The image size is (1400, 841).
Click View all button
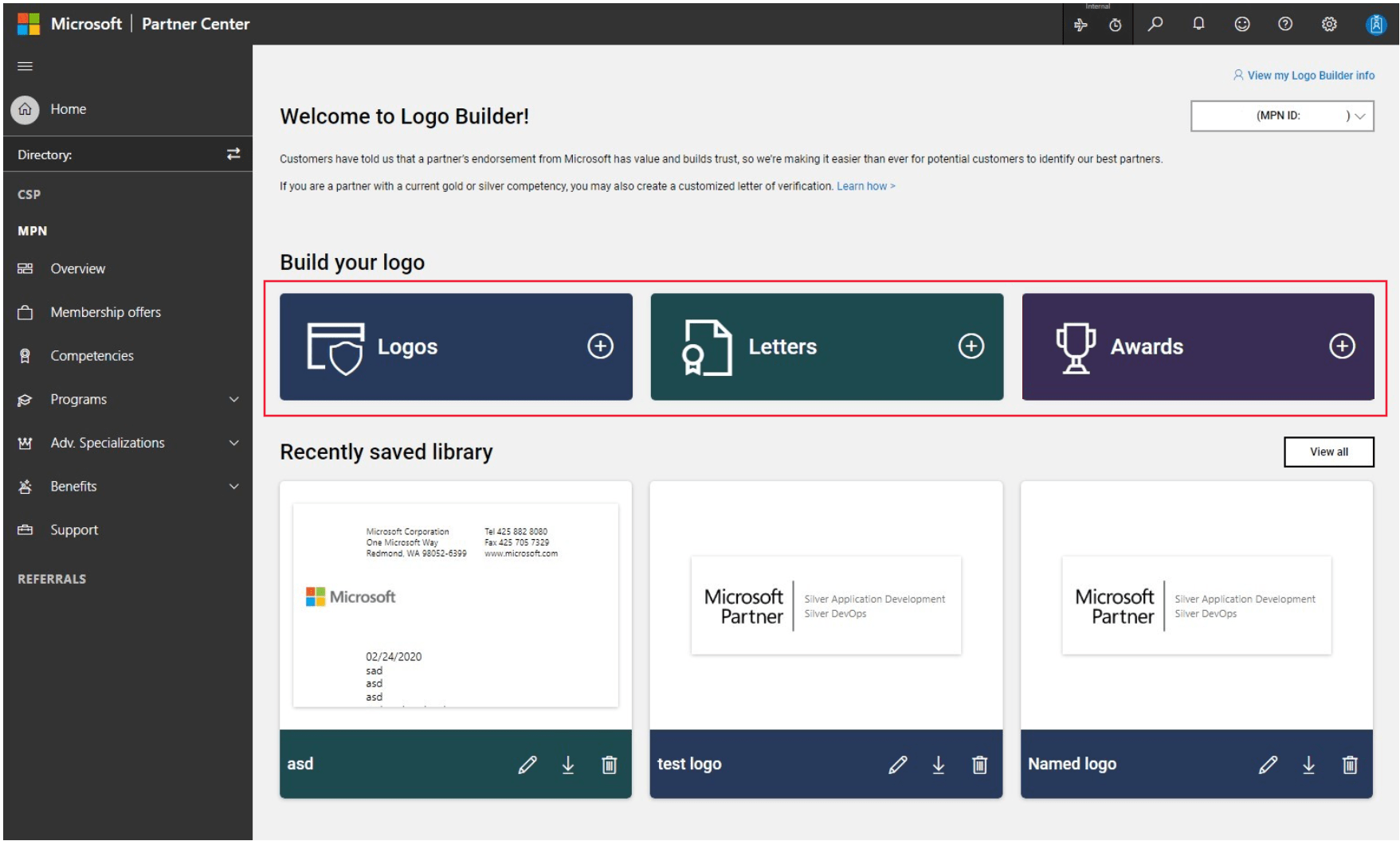(1329, 452)
